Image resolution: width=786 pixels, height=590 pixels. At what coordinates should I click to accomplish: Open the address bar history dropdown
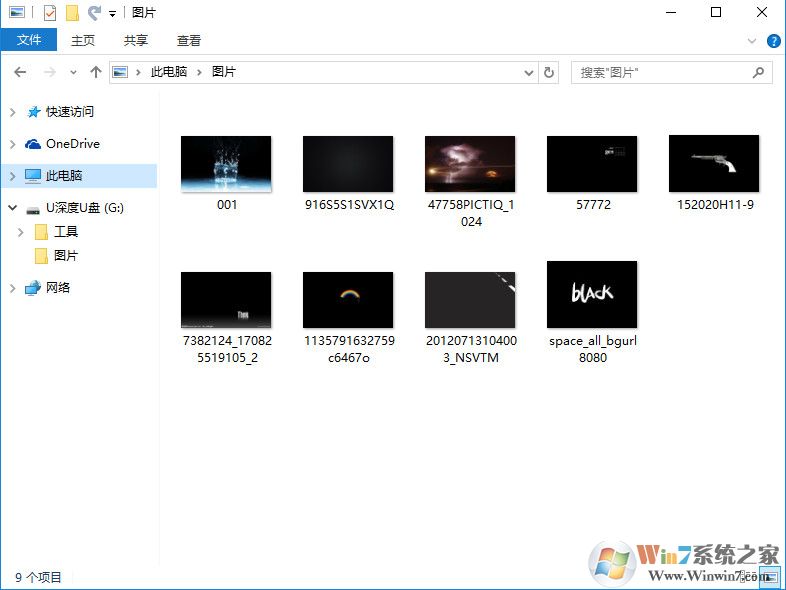tap(529, 72)
